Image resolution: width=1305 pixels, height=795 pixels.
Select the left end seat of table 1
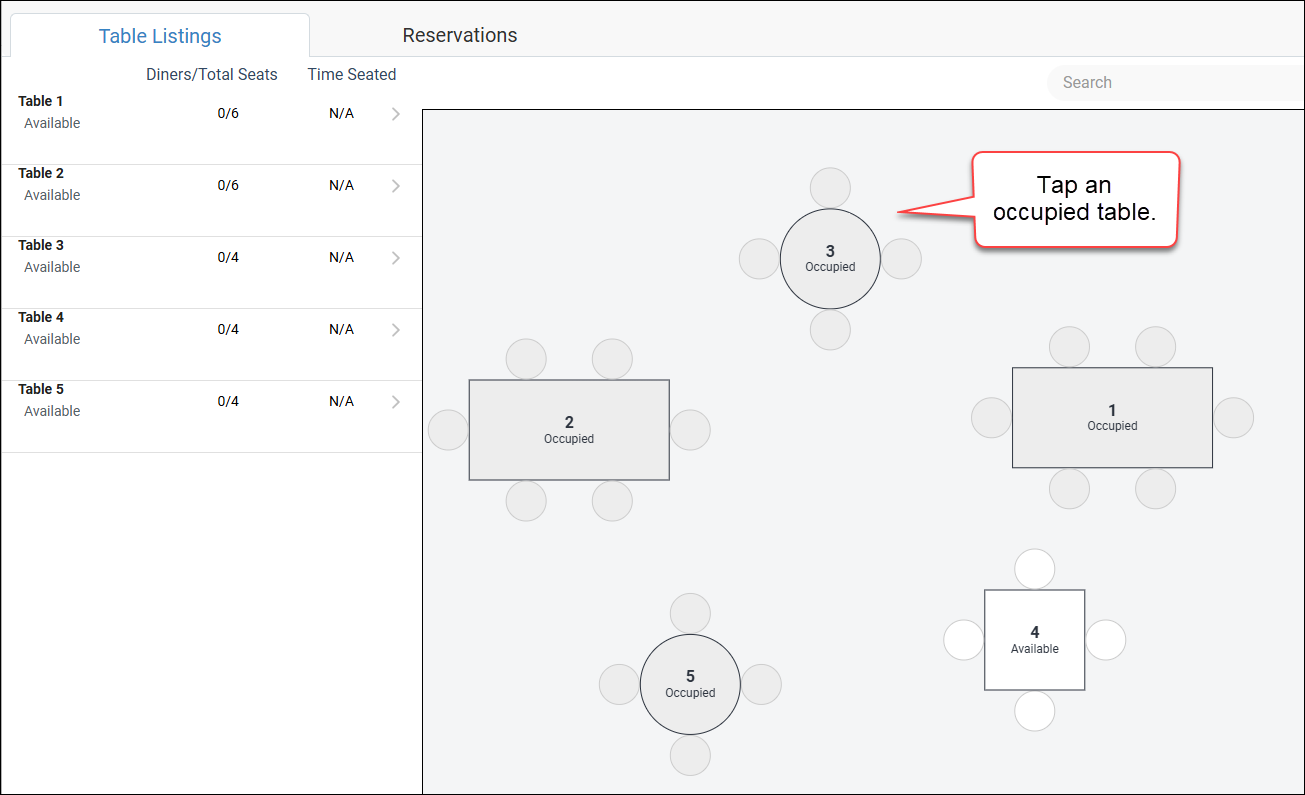(x=992, y=418)
